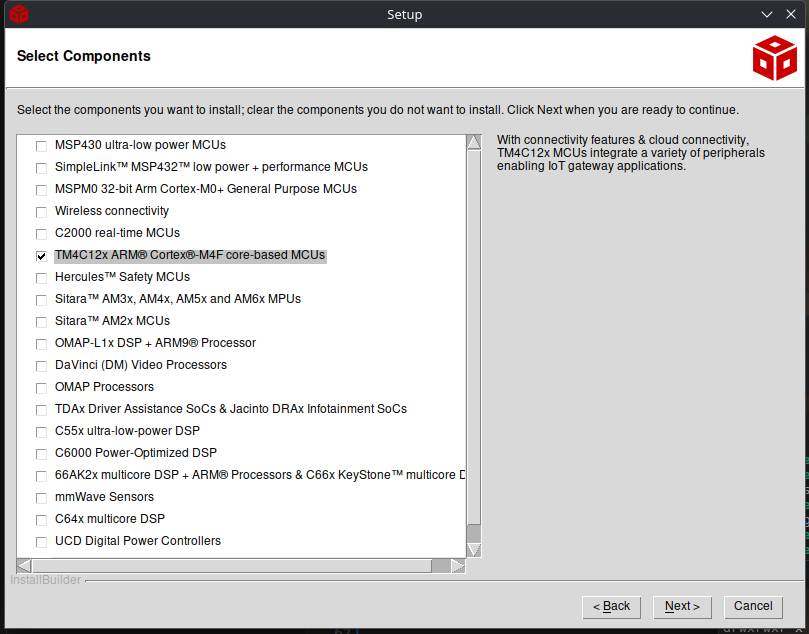
Task: Select the Hercules Safety MCUs row label
Action: 122,277
